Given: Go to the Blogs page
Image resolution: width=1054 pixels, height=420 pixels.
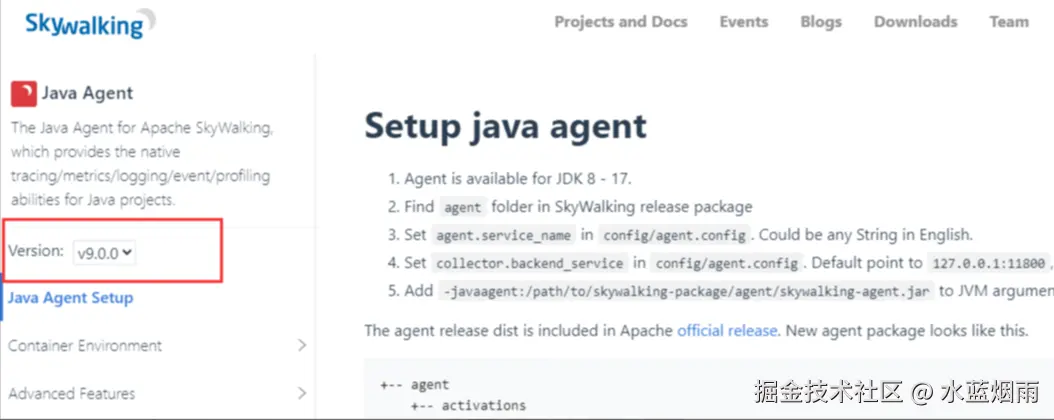Looking at the screenshot, I should tap(821, 22).
